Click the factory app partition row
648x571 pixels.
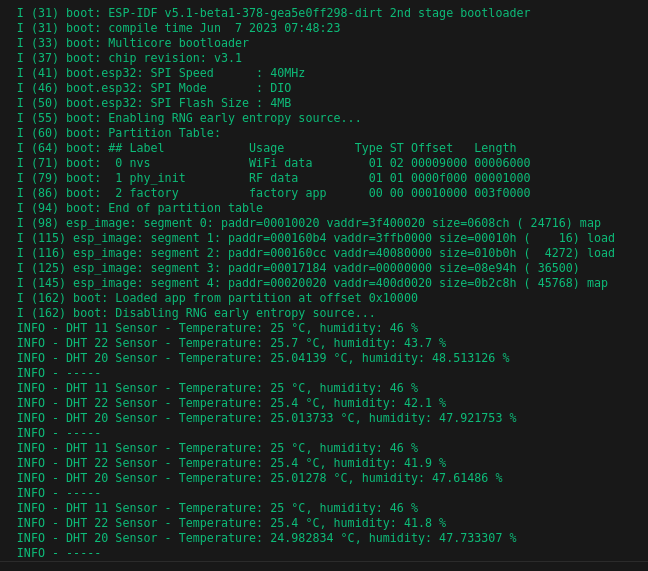pyautogui.click(x=274, y=193)
